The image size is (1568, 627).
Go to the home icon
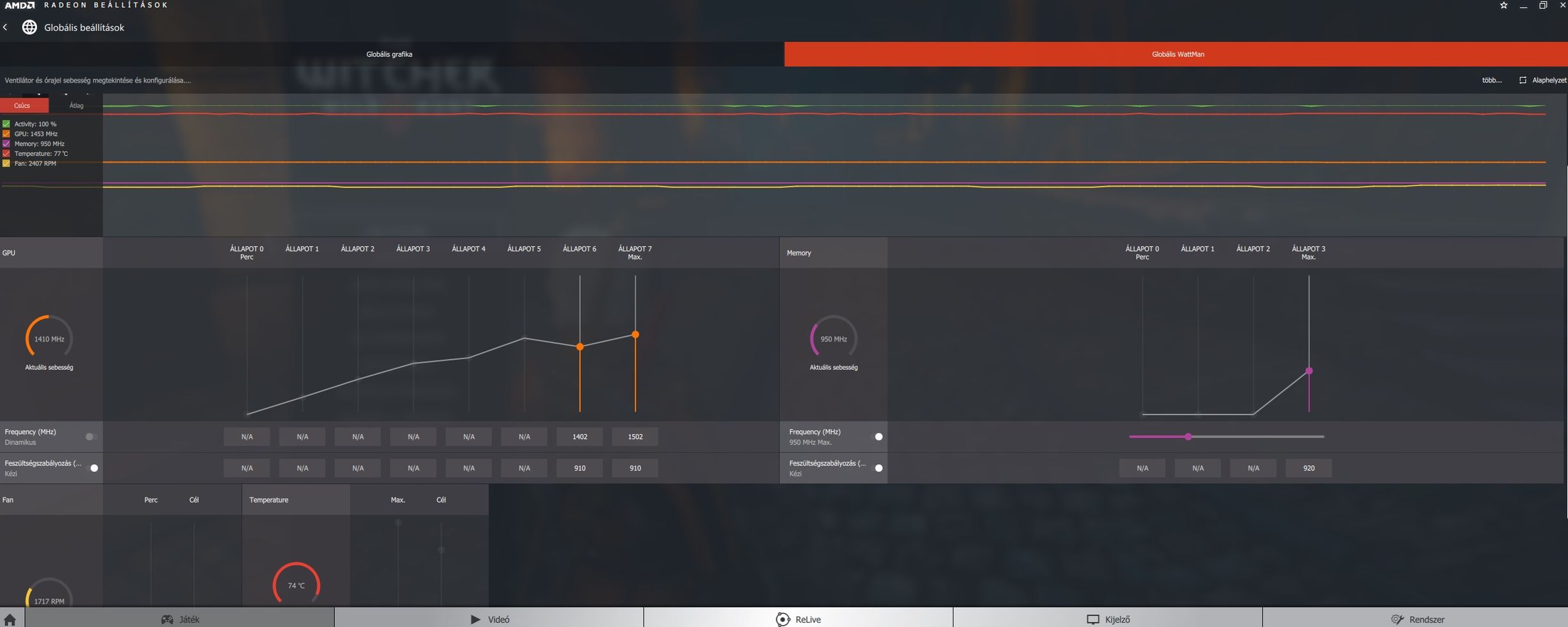tap(10, 619)
